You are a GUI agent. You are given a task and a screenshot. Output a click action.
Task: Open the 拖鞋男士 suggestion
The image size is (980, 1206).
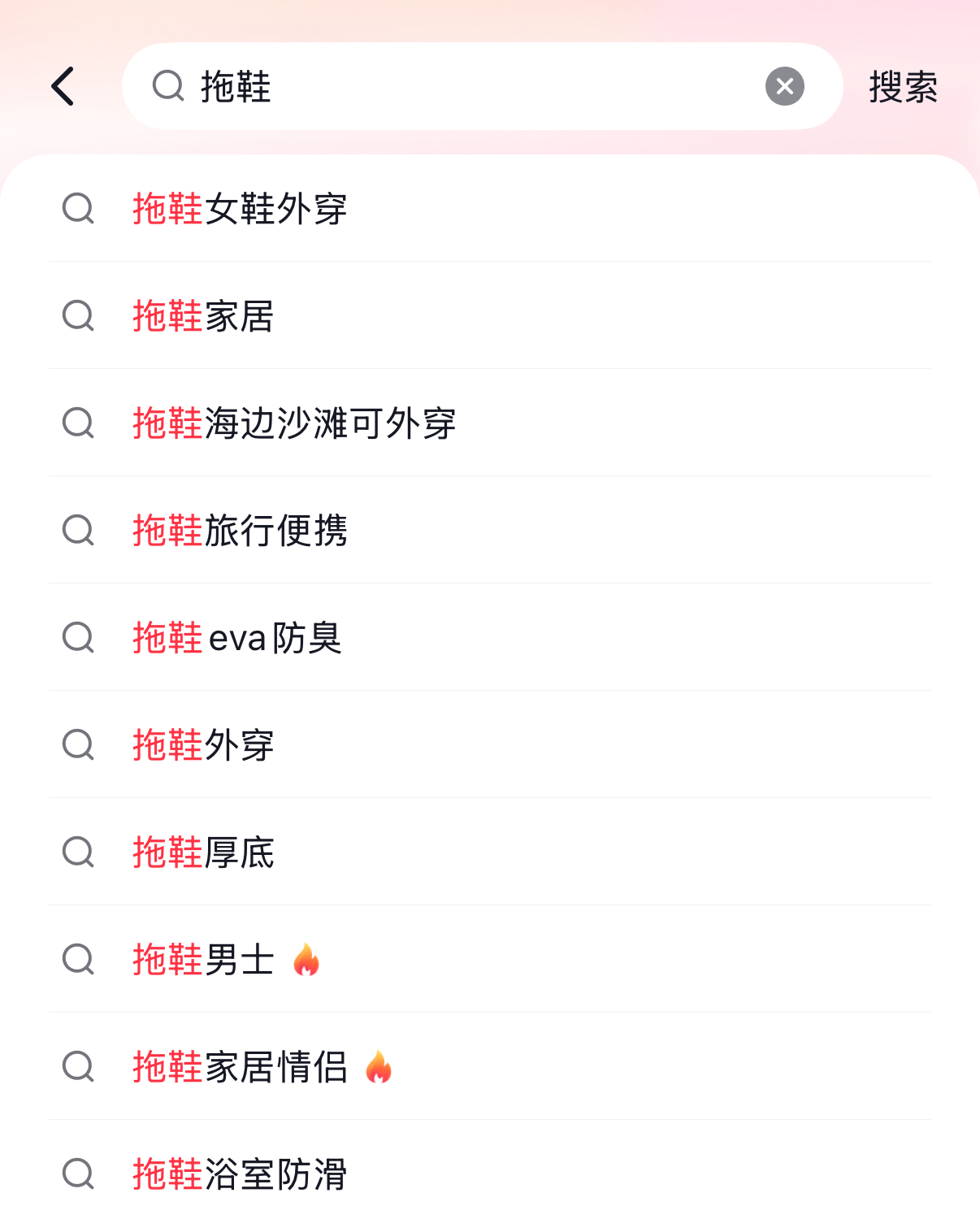click(490, 959)
